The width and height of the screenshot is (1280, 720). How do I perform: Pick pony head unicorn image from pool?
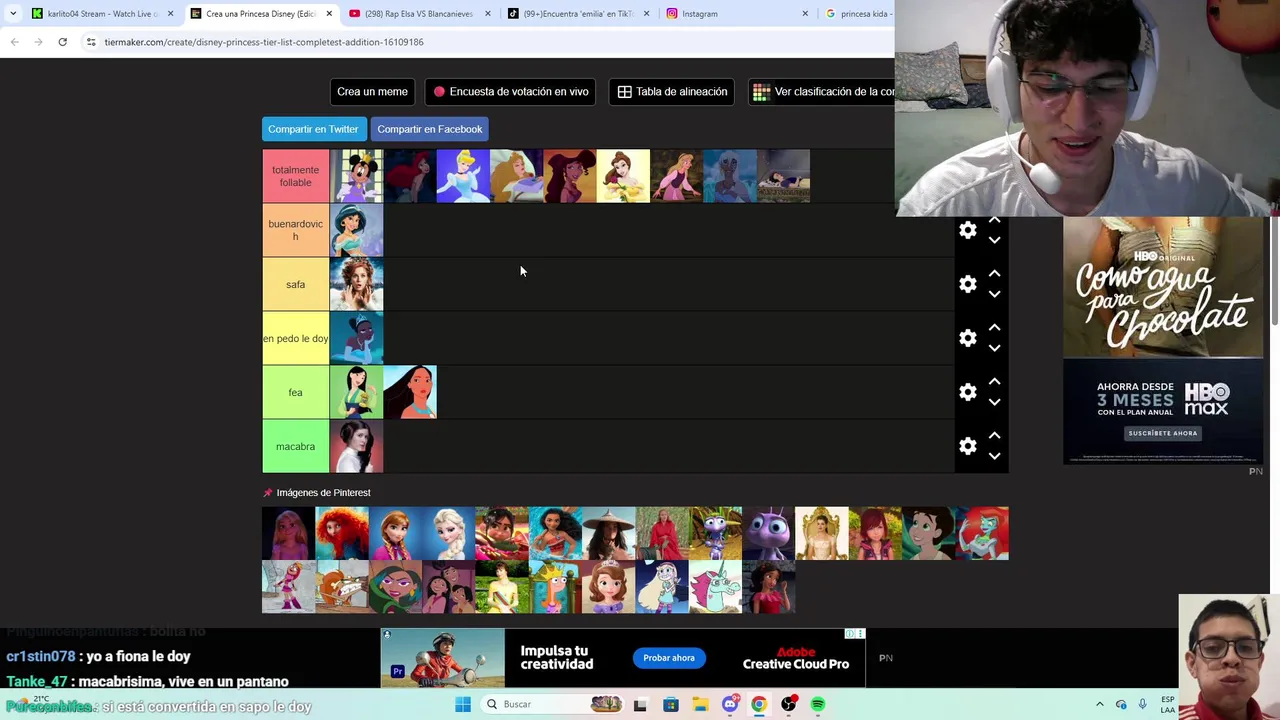(715, 586)
